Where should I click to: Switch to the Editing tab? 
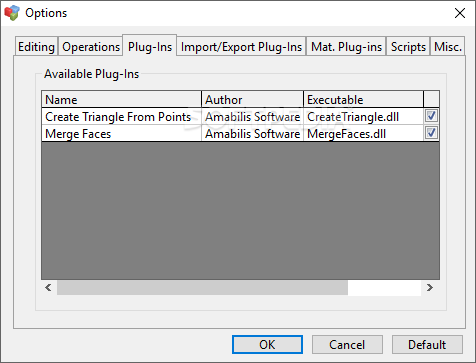click(36, 46)
